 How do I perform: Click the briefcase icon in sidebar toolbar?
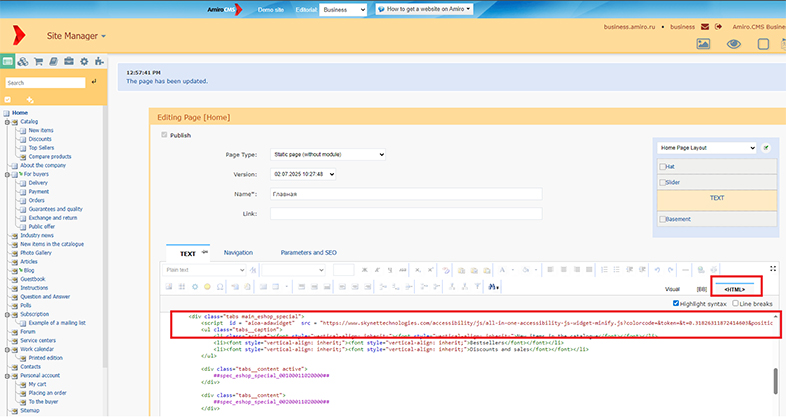click(x=69, y=61)
